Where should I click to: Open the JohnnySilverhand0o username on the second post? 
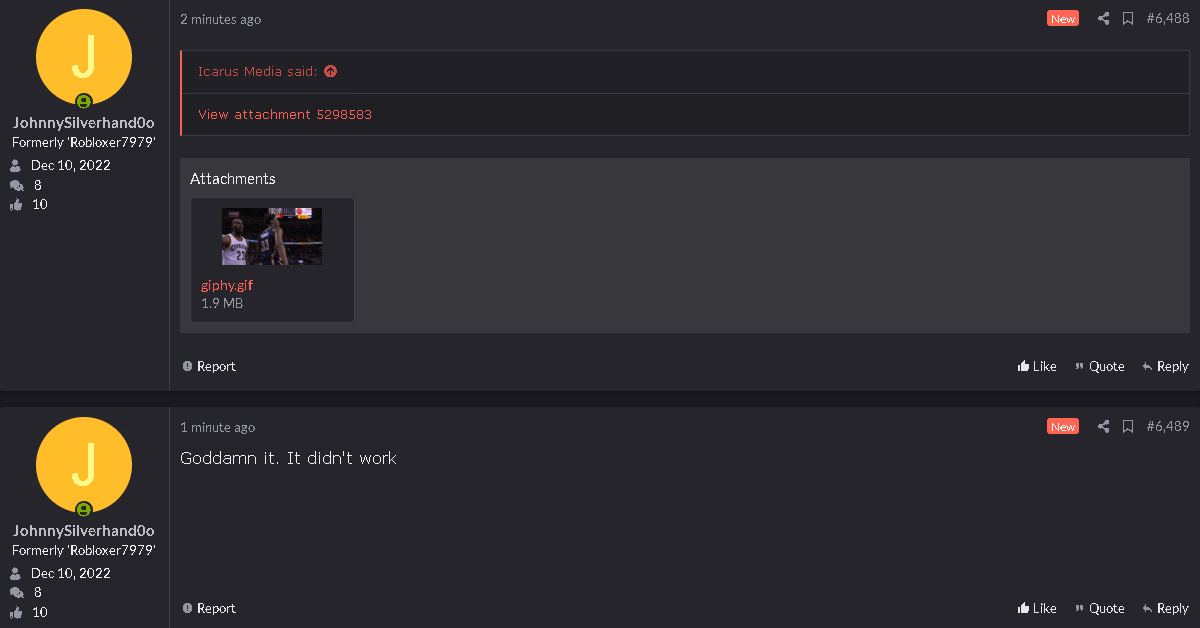tap(84, 530)
